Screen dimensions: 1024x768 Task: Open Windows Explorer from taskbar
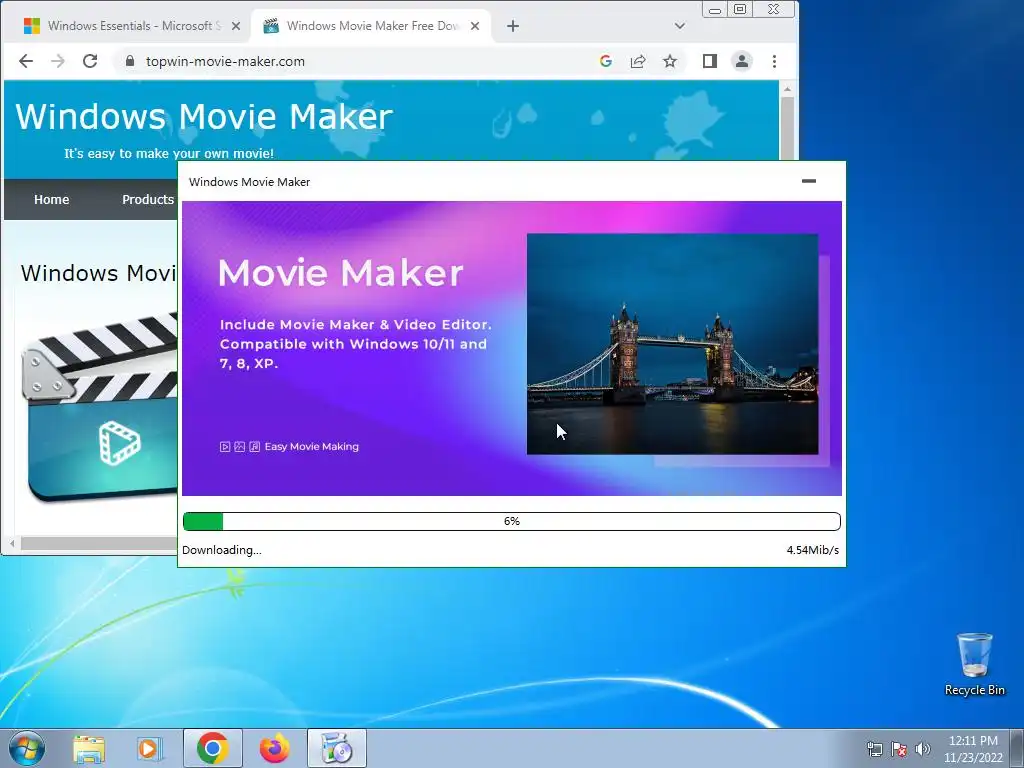point(89,748)
